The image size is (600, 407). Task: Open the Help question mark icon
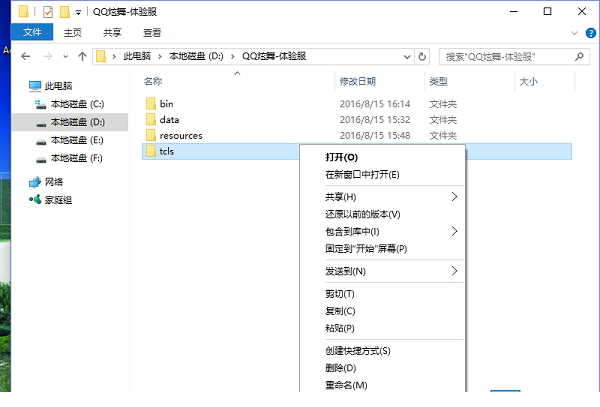[x=591, y=33]
